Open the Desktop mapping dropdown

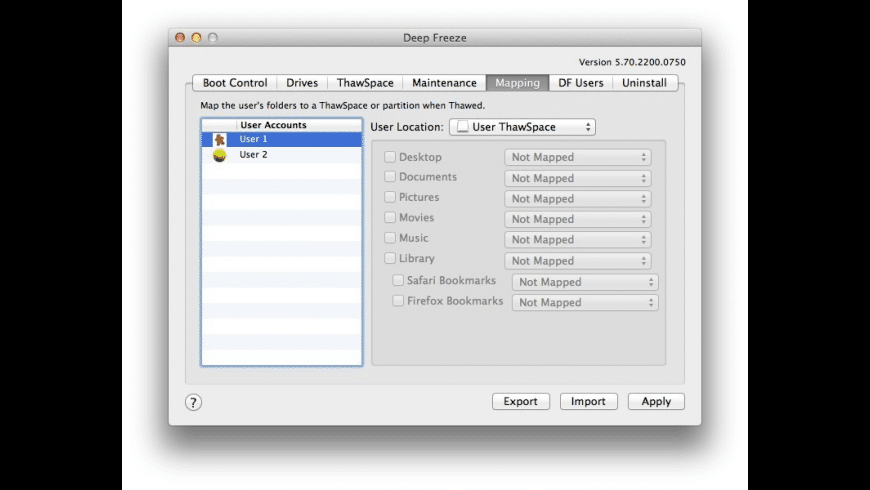click(x=578, y=157)
